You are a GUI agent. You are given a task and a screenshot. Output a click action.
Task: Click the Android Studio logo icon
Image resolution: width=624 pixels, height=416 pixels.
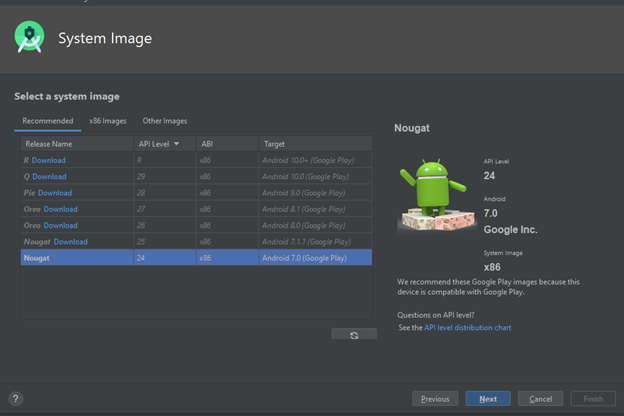click(29, 37)
